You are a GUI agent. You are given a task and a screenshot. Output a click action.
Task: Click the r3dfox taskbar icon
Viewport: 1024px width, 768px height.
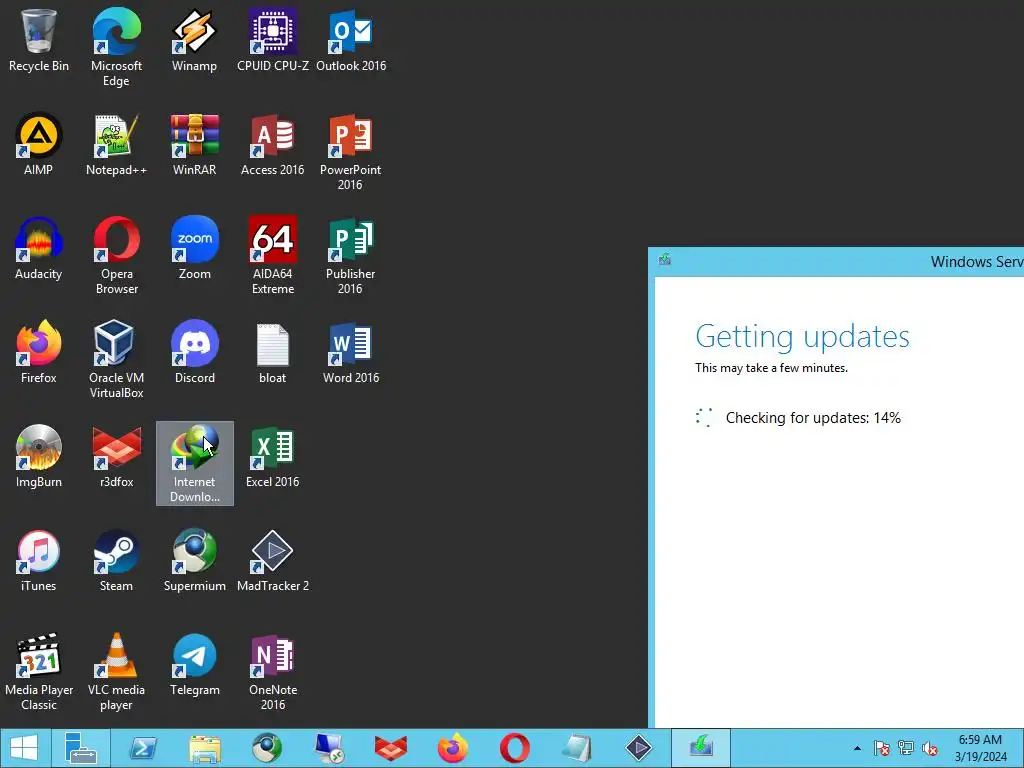click(x=391, y=748)
